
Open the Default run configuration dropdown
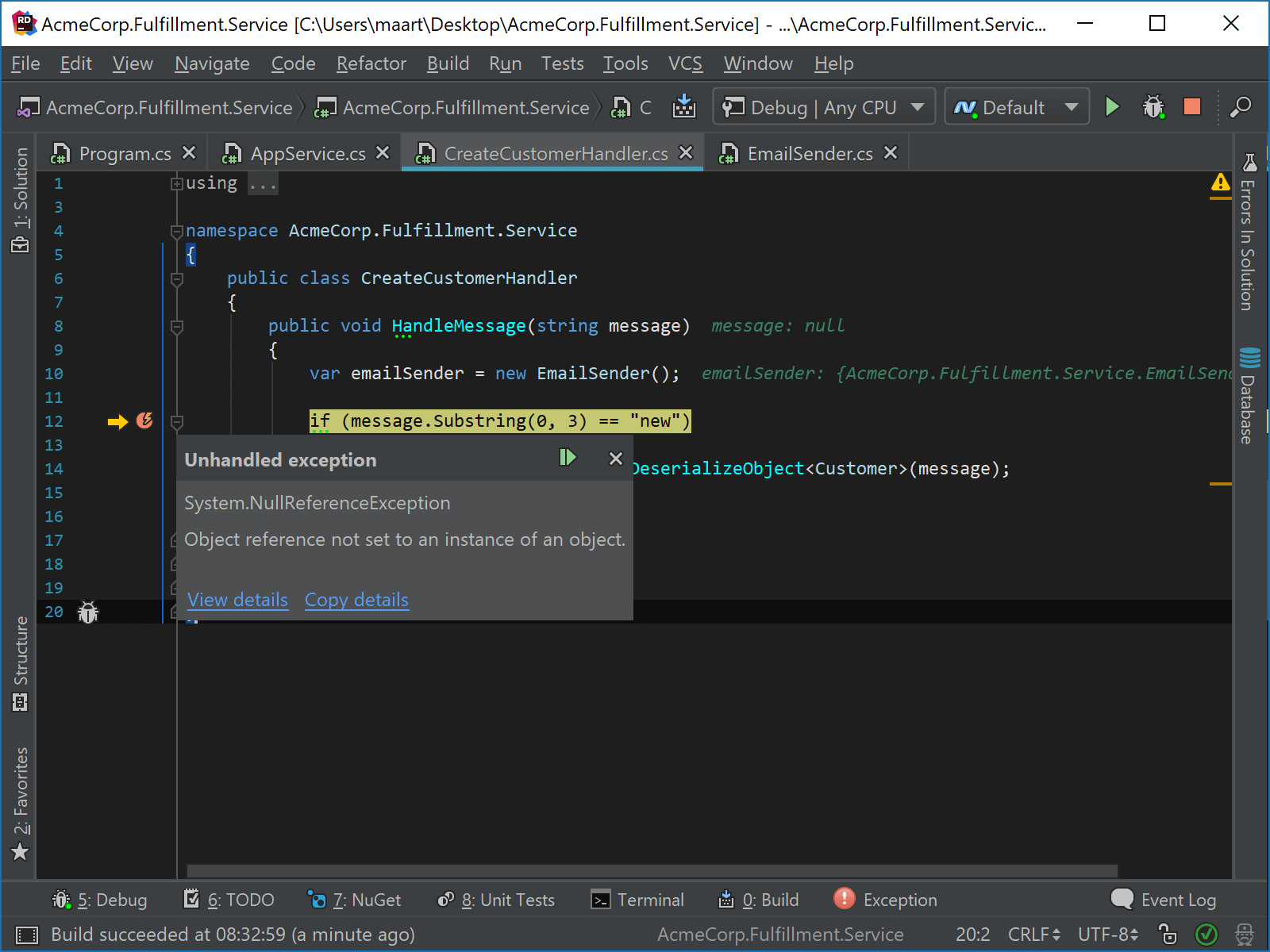coord(1016,107)
